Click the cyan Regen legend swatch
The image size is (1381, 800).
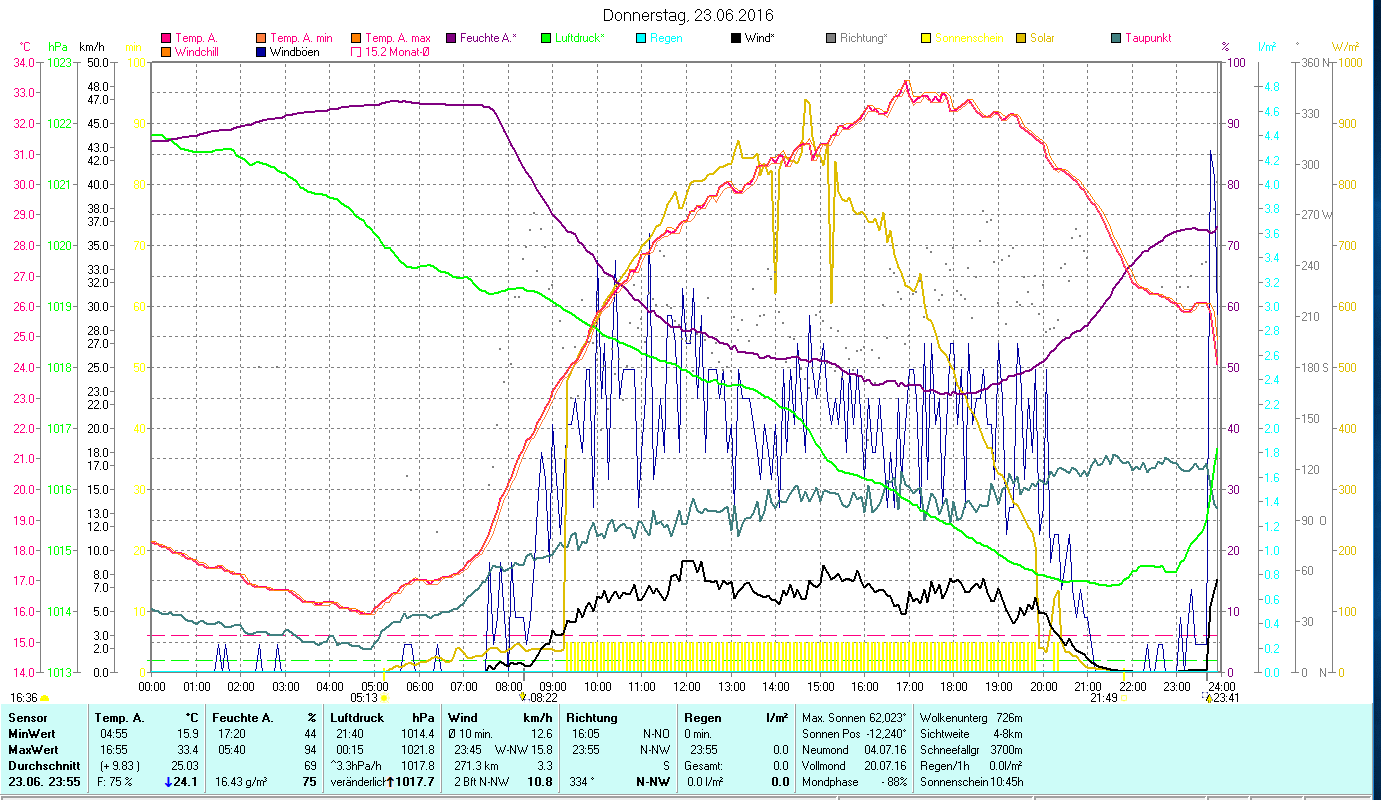tap(641, 38)
